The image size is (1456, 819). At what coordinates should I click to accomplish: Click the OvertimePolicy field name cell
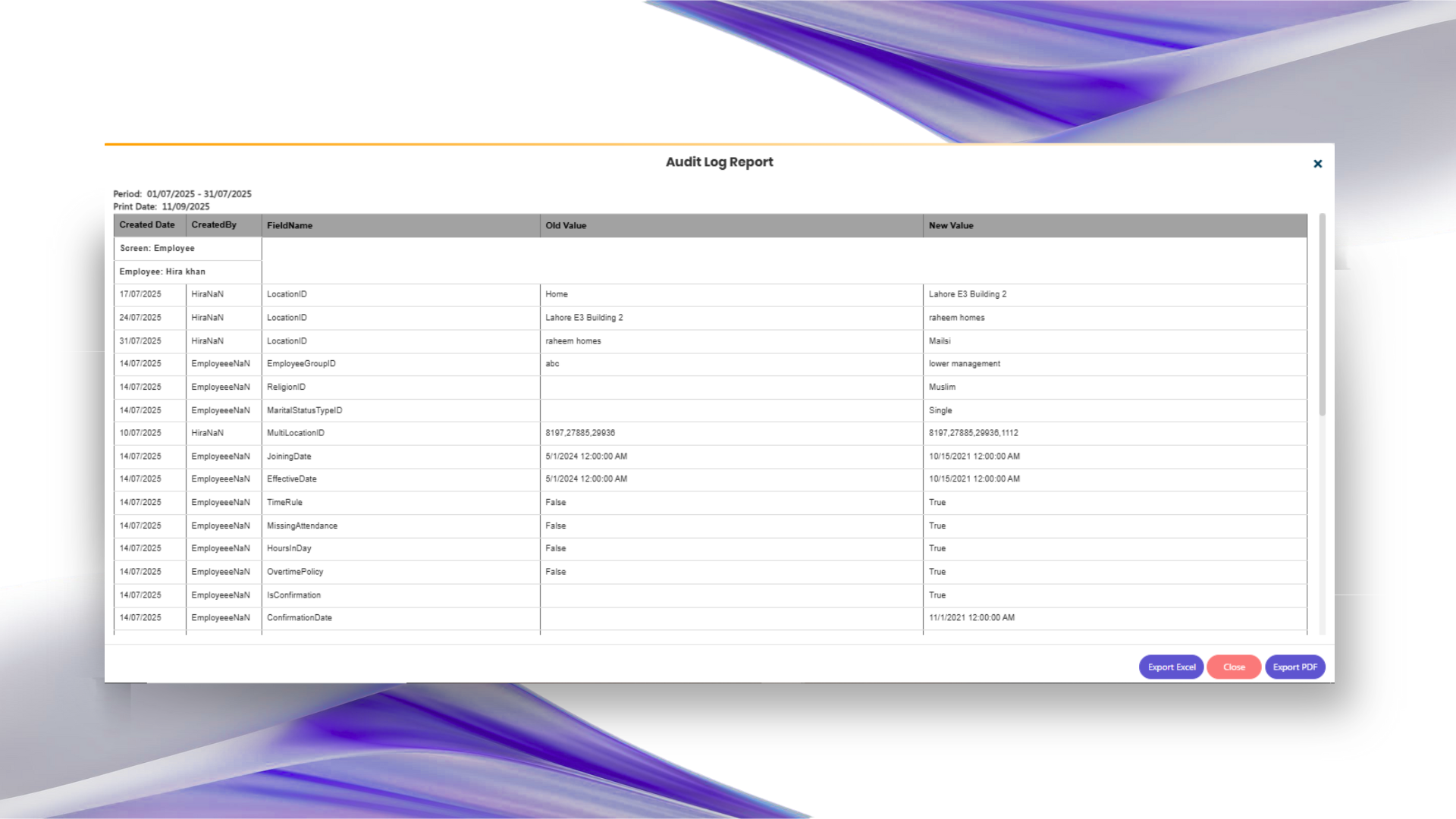[295, 572]
